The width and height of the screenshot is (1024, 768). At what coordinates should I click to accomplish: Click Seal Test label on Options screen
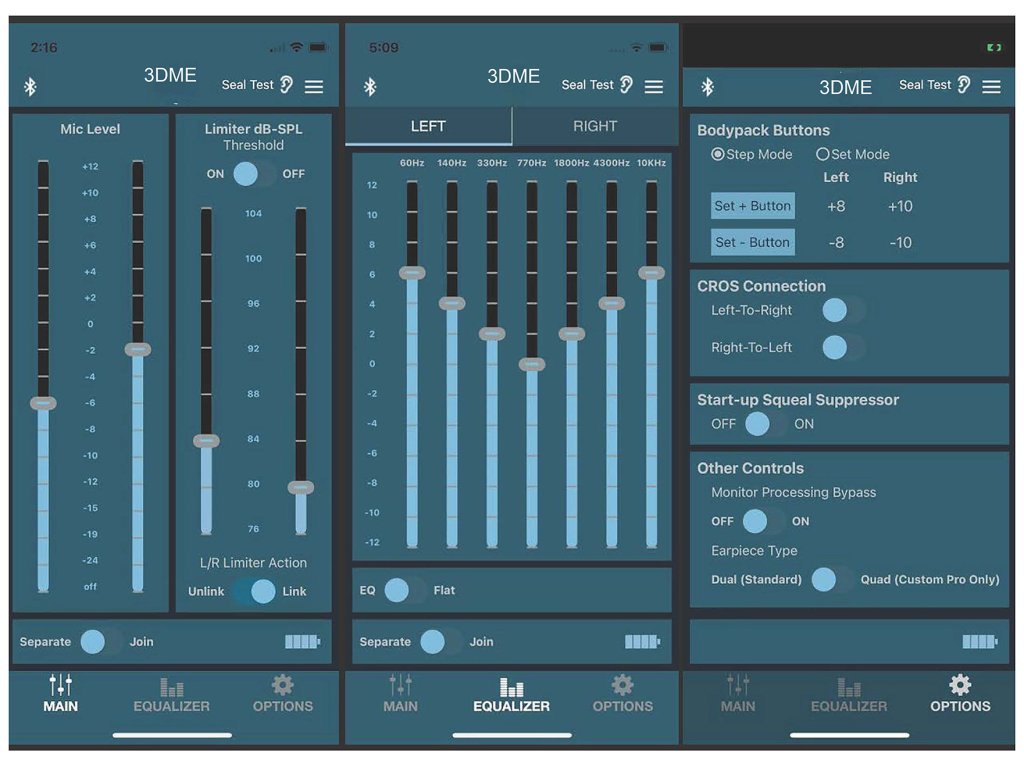(x=925, y=85)
